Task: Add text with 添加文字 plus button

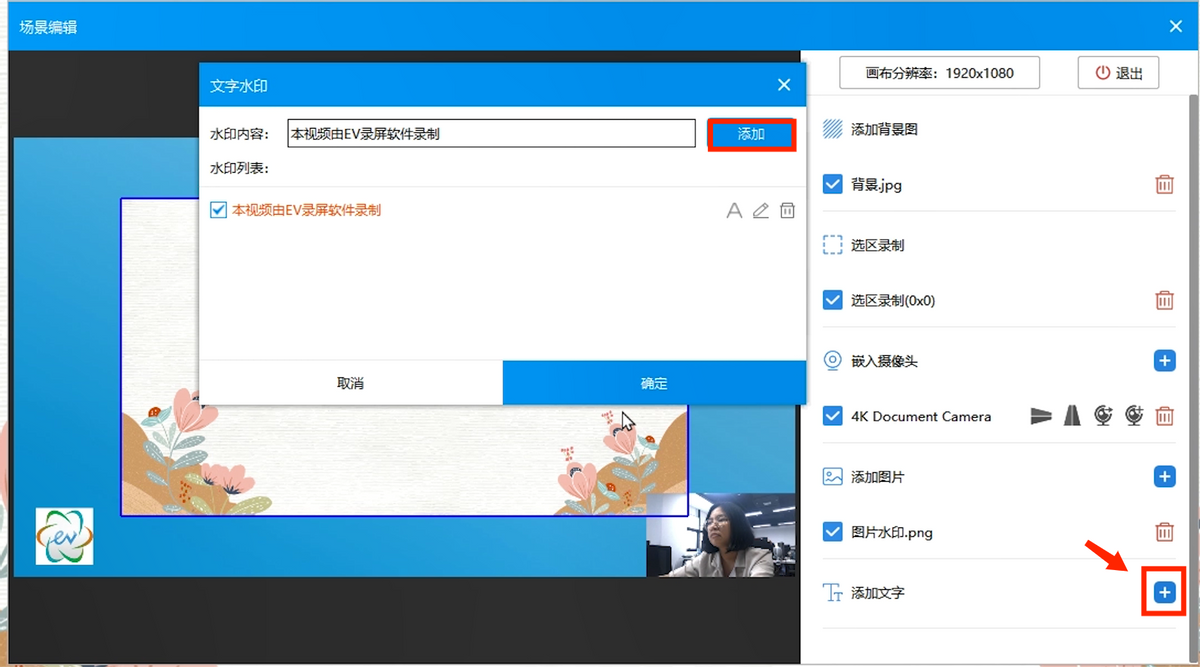Action: pyautogui.click(x=1164, y=592)
